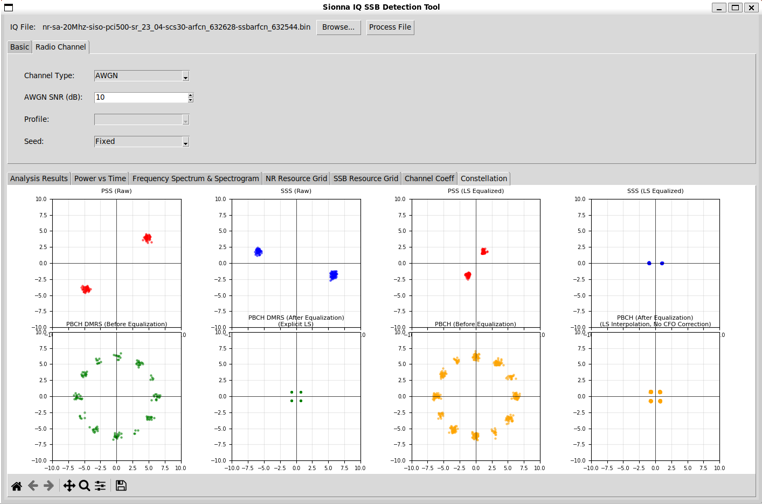Screen dimensions: 762x504
Task: Save figure using floppy disk icon
Action: pos(121,486)
